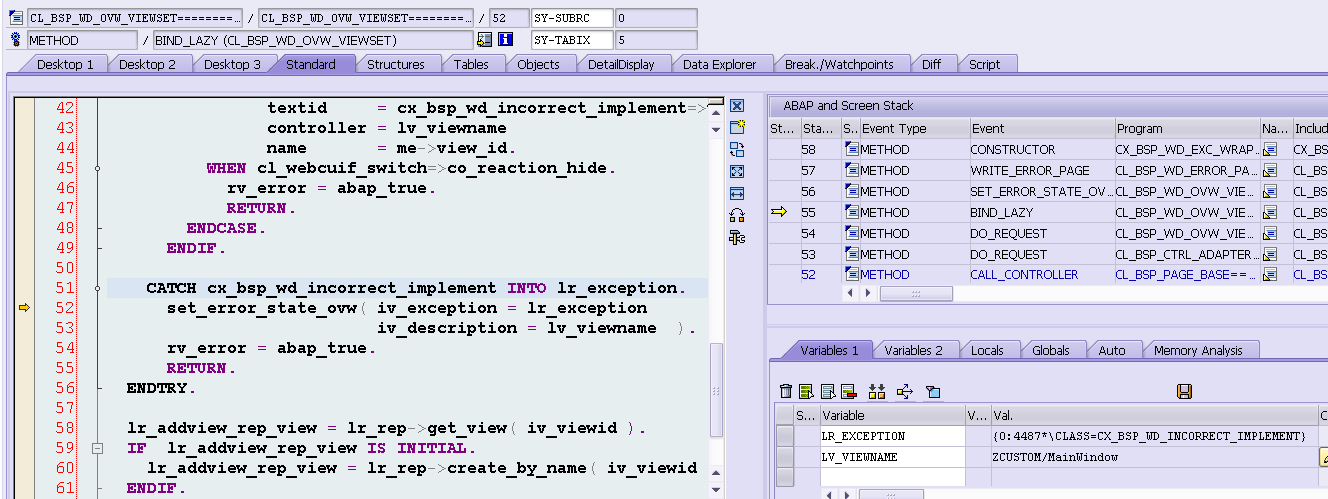Open the Structures tab
Image resolution: width=1328 pixels, height=499 pixels.
point(396,64)
